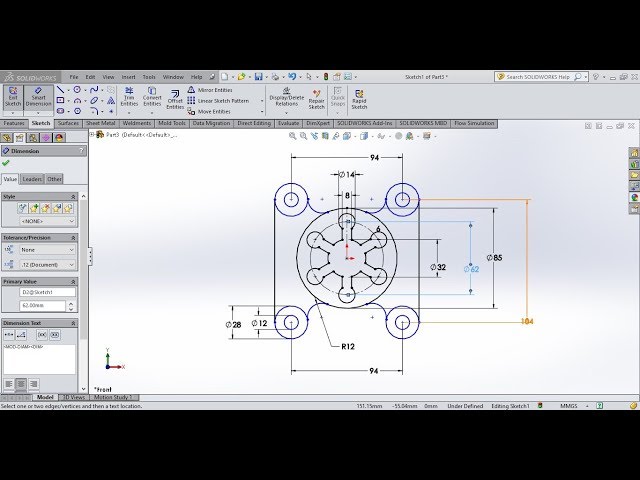Collapse the Style section
Viewport: 640px width, 480px height.
tap(73, 197)
